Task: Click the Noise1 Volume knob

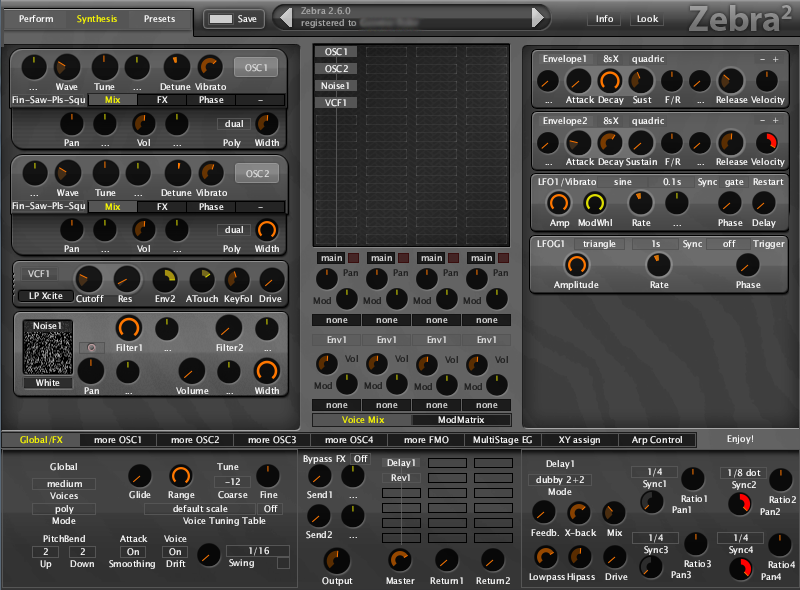Action: (x=191, y=372)
